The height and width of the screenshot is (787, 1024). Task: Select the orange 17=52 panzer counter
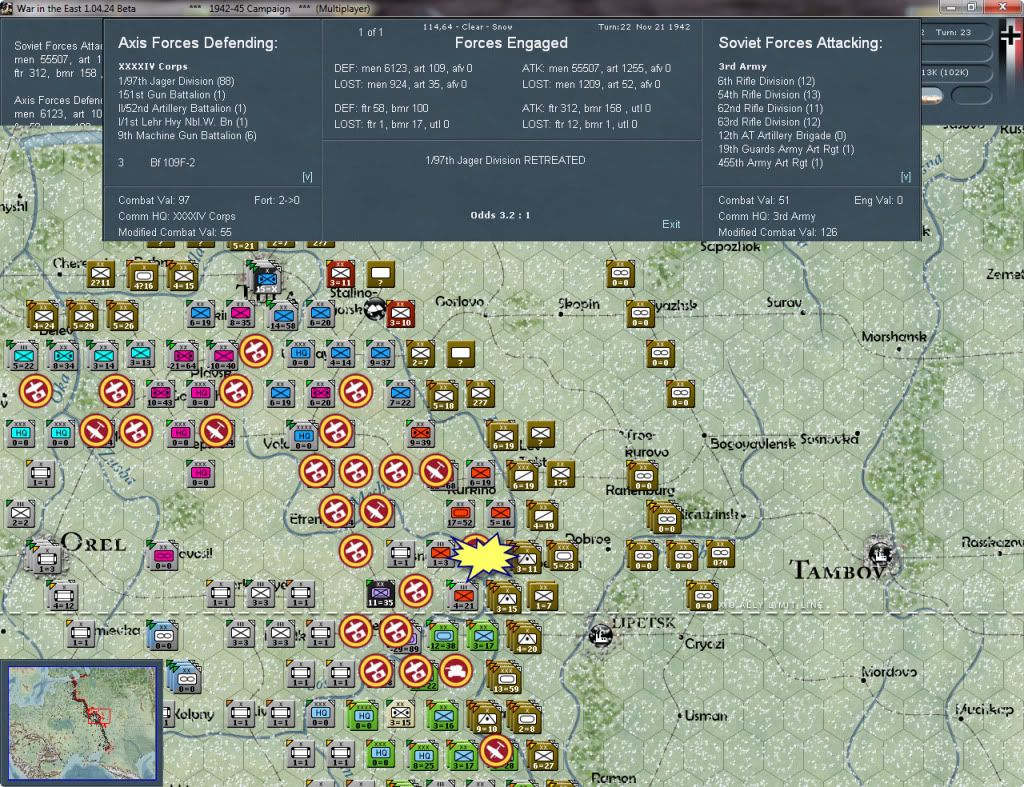click(460, 514)
